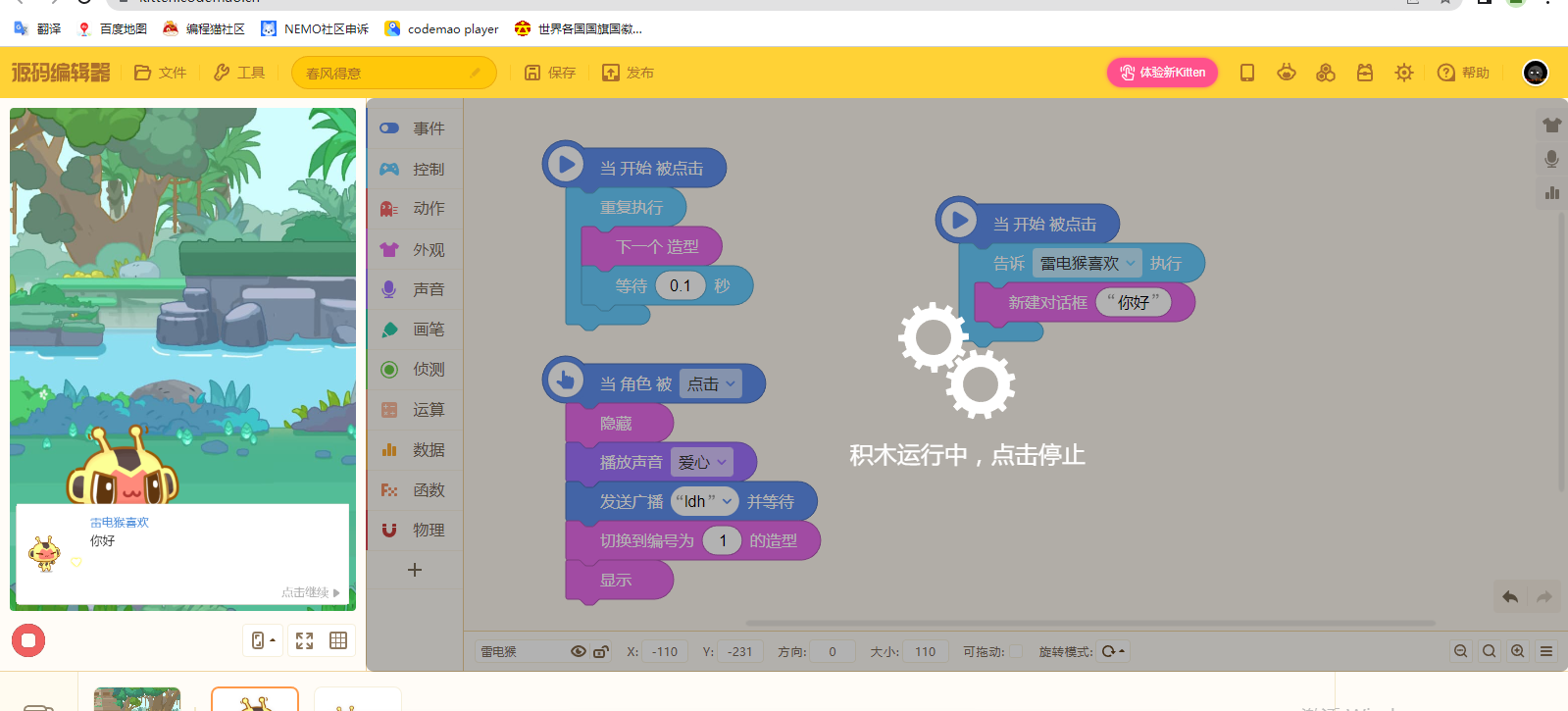Viewport: 1568px width, 711px height.
Task: Open the 百度地图 bookmark
Action: (x=113, y=28)
